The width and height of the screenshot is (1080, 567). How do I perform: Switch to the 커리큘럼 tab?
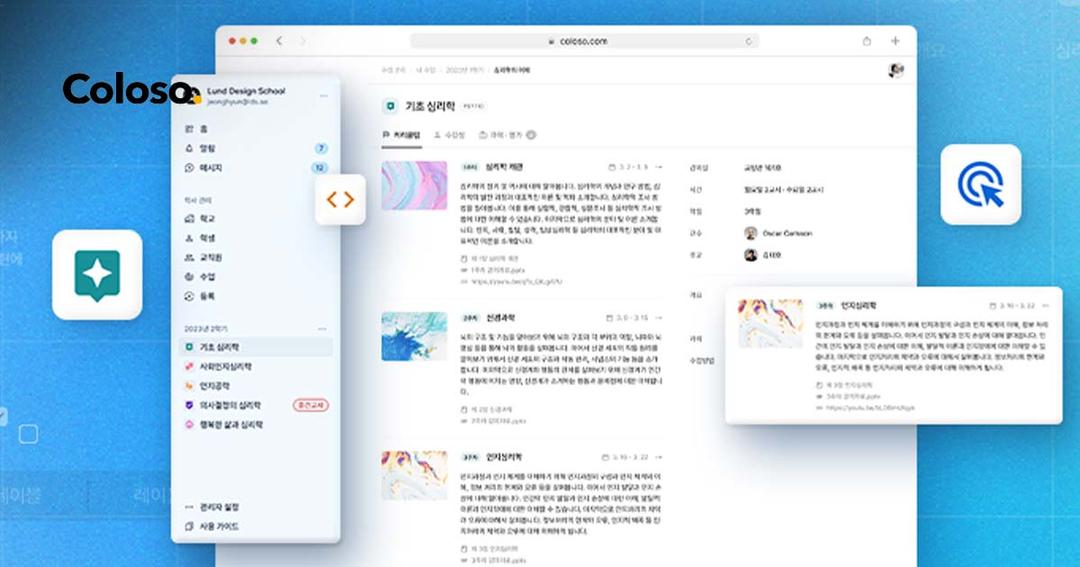[x=402, y=135]
